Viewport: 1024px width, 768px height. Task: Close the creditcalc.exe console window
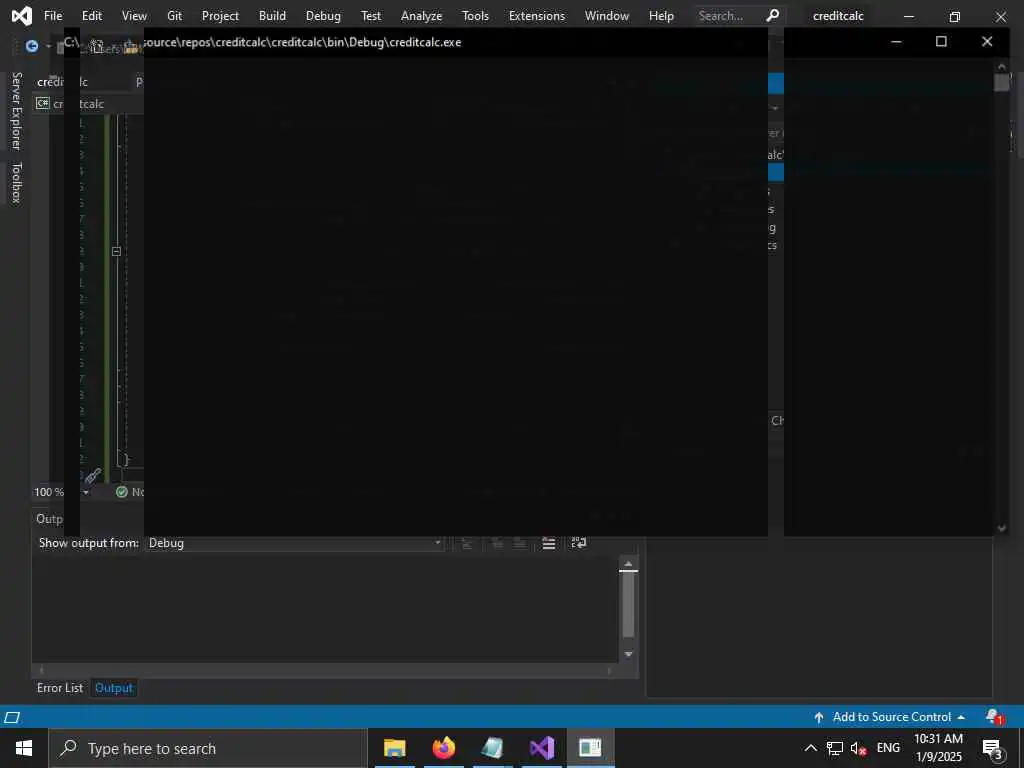[x=987, y=42]
